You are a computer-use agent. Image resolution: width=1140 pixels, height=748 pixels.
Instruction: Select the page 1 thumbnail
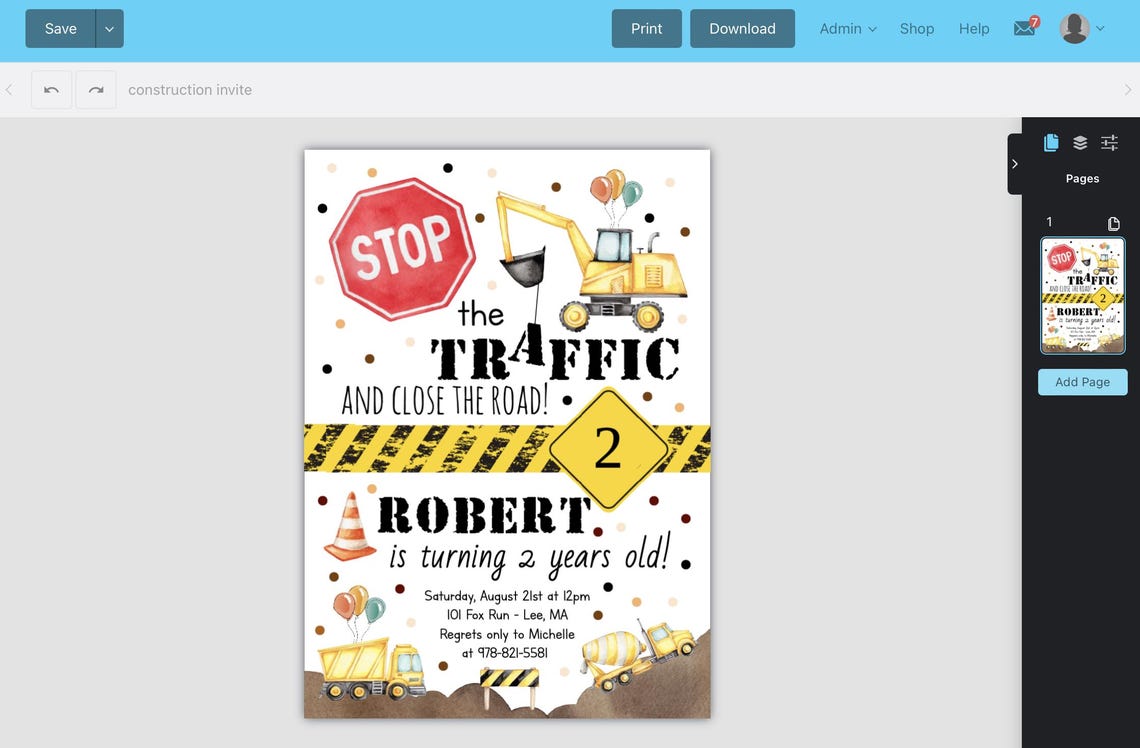[1082, 295]
